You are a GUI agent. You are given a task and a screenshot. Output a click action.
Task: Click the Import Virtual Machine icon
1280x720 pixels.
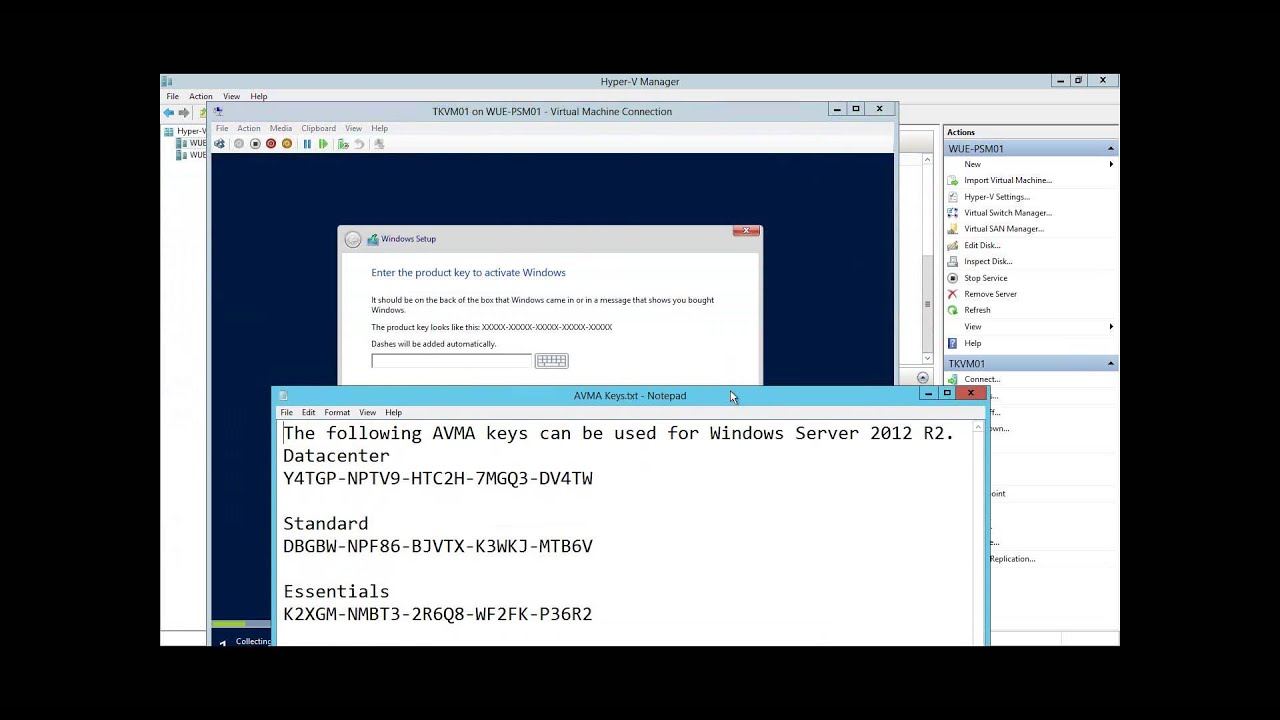[953, 180]
